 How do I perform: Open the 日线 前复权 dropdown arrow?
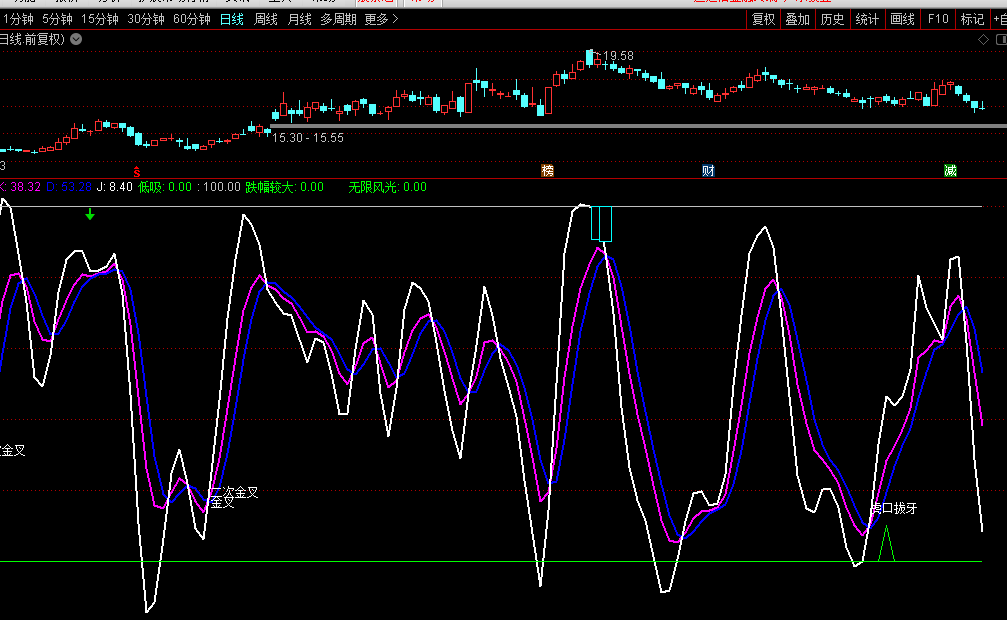(77, 40)
